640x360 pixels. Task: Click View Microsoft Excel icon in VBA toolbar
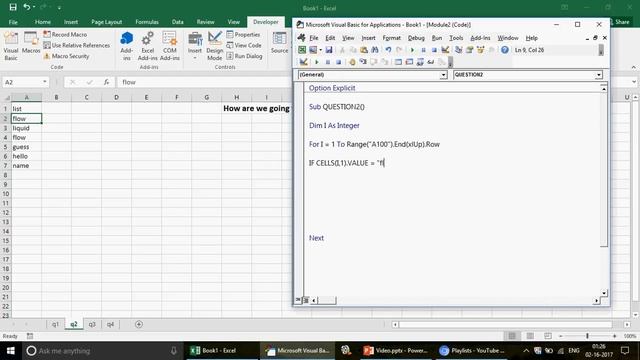pyautogui.click(x=302, y=50)
